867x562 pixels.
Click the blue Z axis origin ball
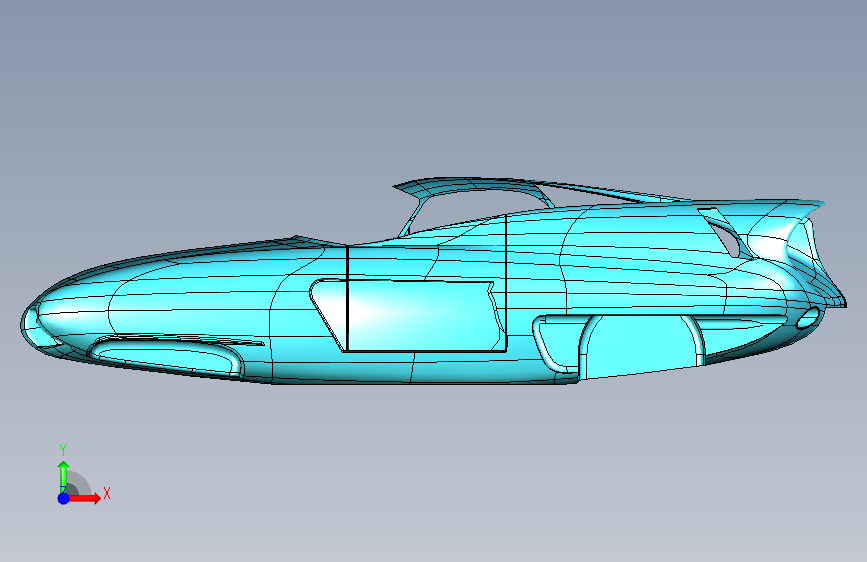[x=64, y=498]
